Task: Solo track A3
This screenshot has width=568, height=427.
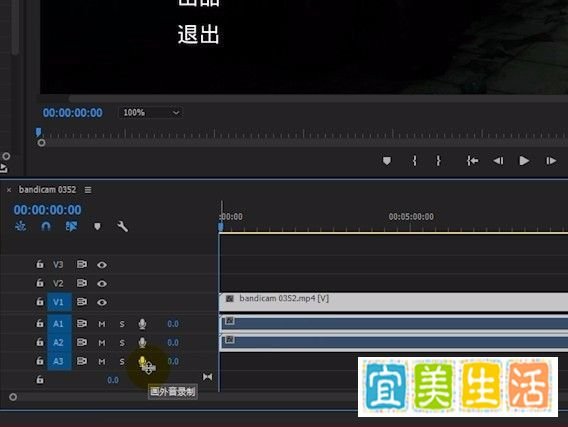Action: [x=122, y=361]
